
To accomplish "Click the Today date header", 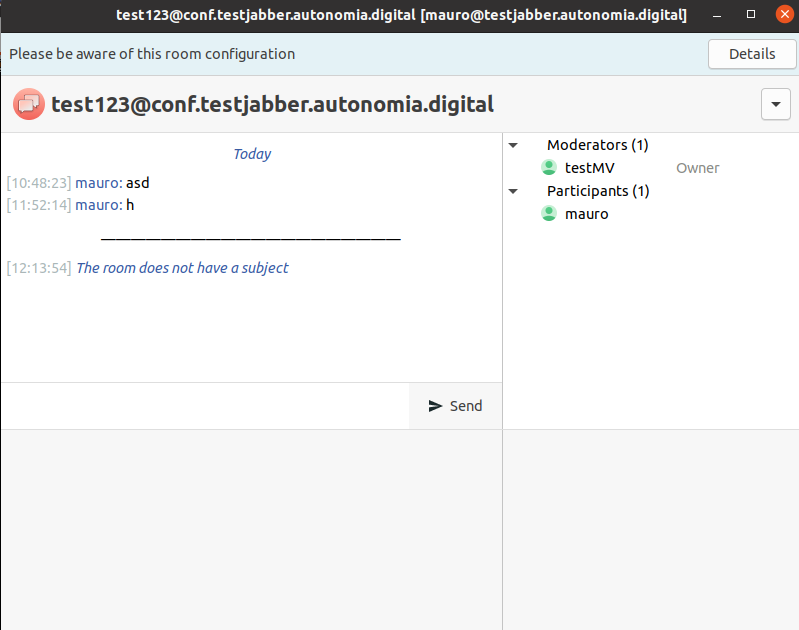I will click(252, 154).
